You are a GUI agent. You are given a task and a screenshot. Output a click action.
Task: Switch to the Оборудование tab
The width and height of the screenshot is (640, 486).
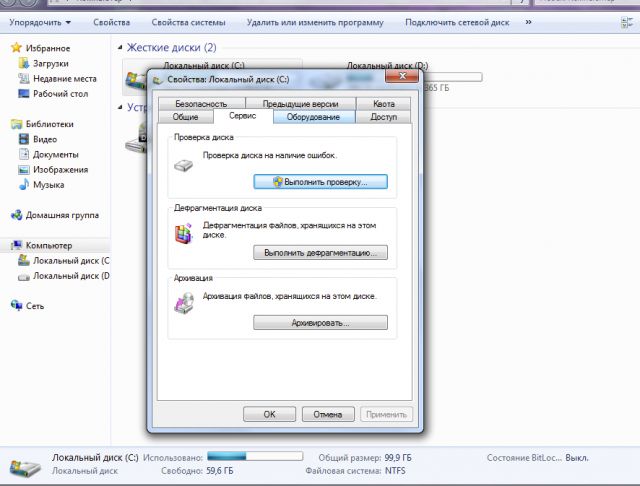pyautogui.click(x=313, y=117)
